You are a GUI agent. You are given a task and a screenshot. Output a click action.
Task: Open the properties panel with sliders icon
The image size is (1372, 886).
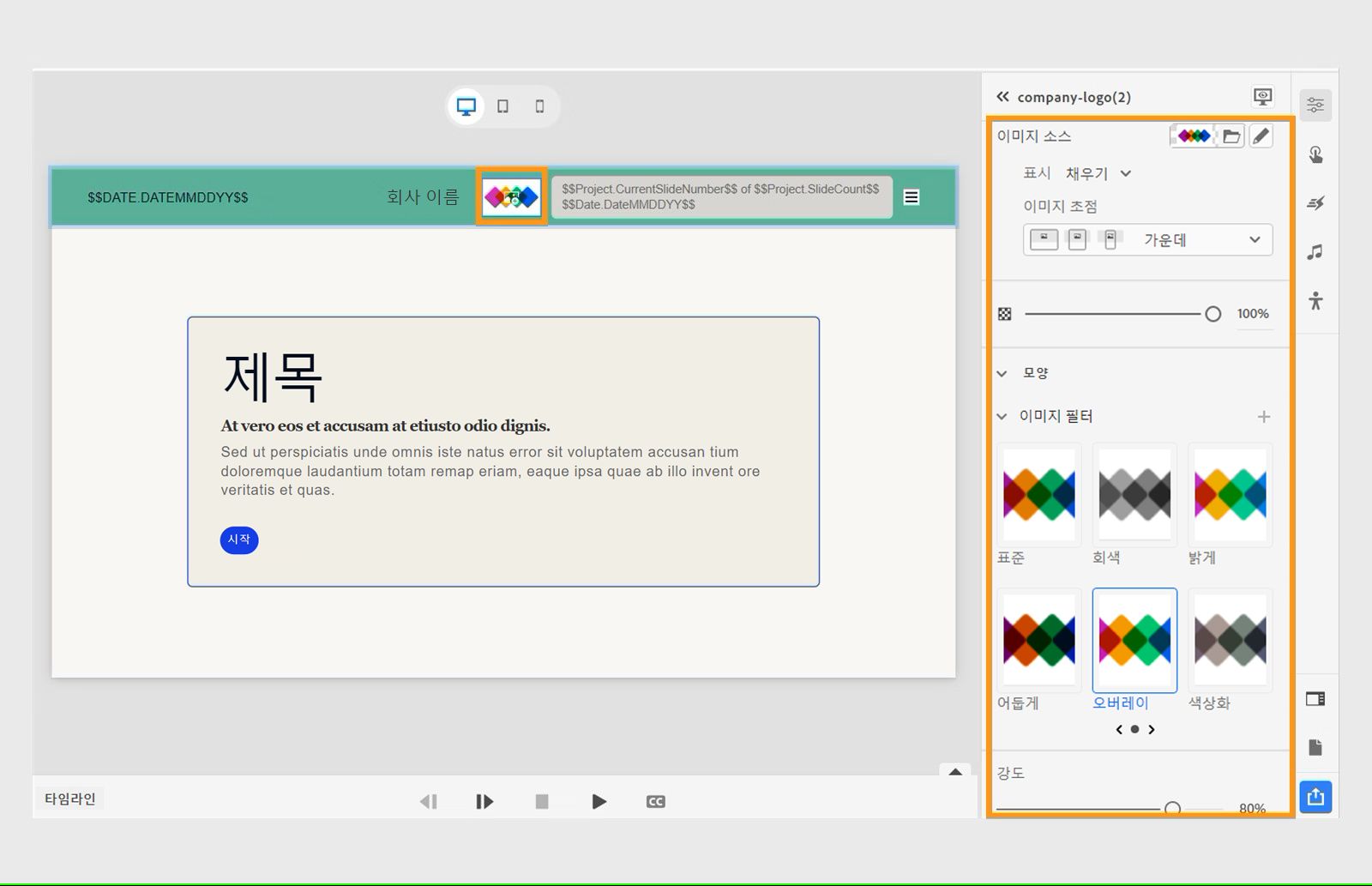point(1316,105)
